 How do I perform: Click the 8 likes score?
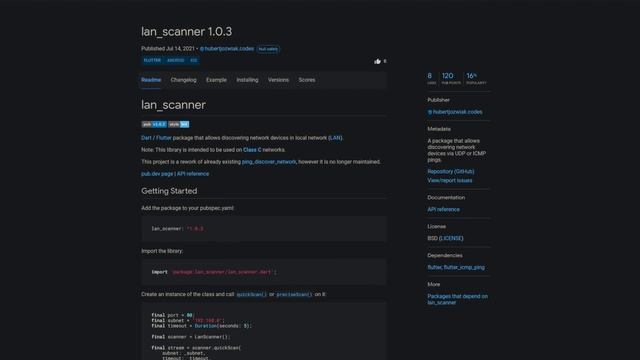click(x=431, y=78)
